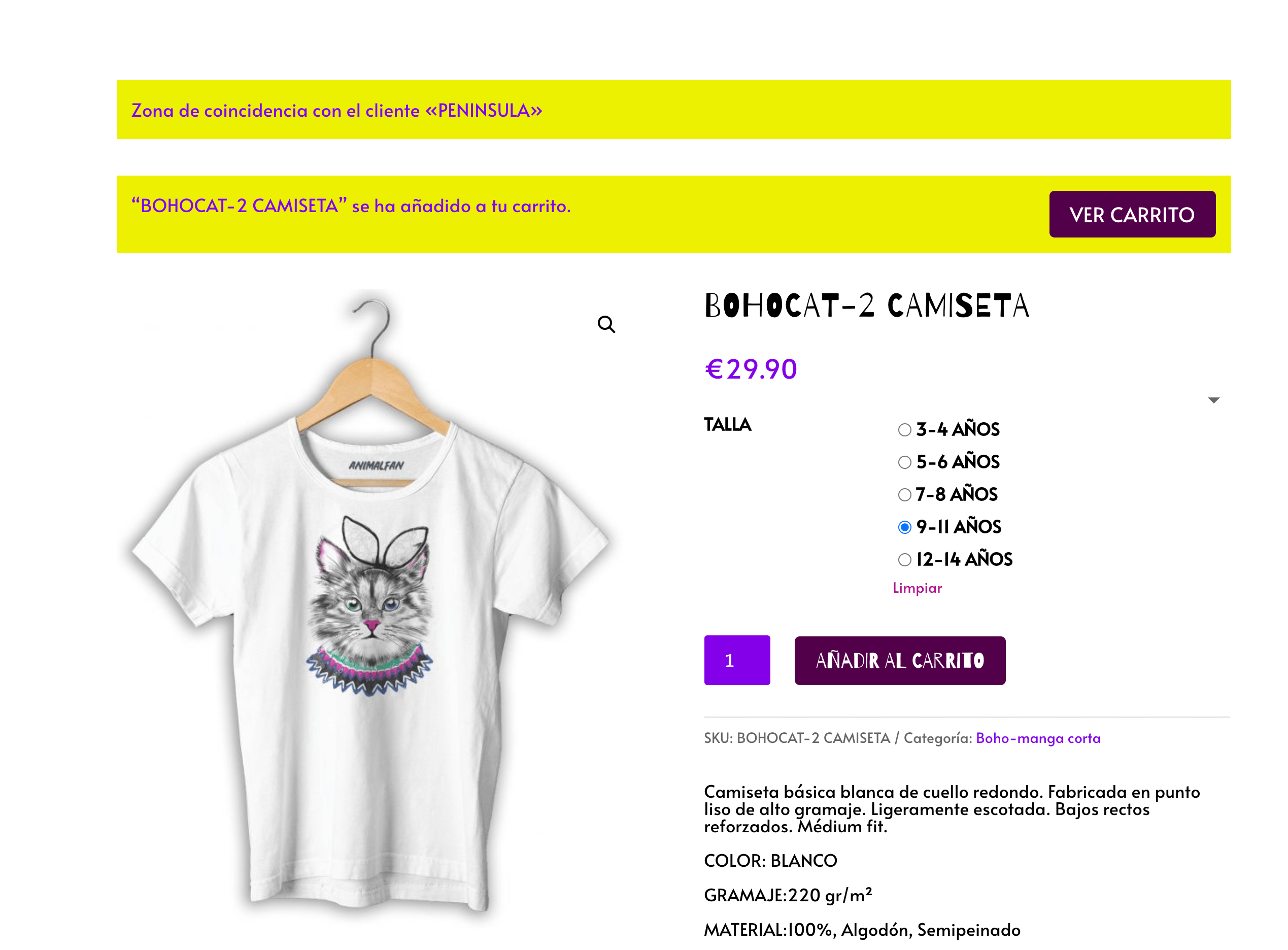Click the quantity input field

click(737, 660)
